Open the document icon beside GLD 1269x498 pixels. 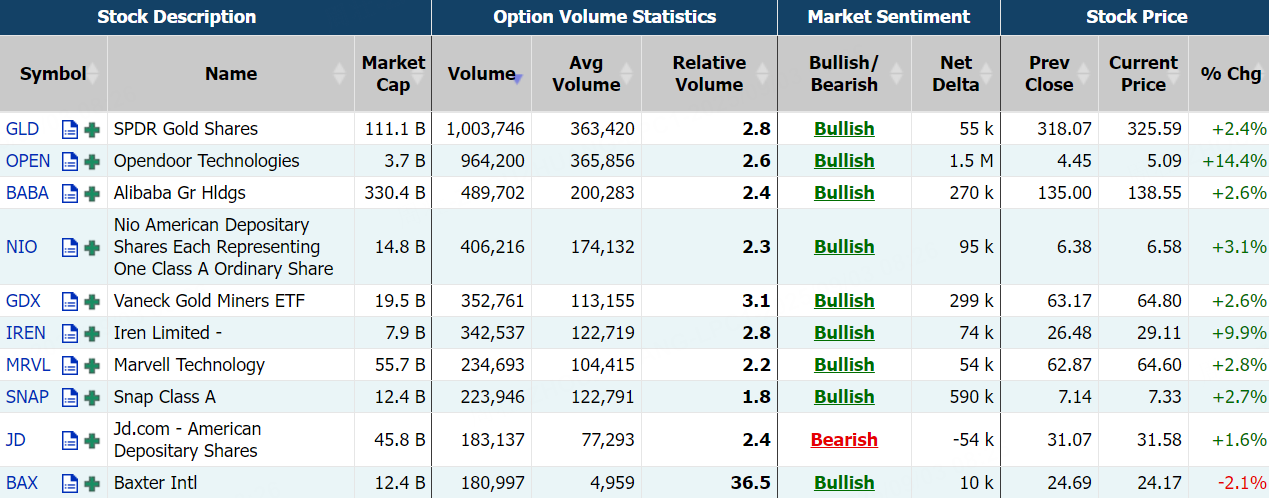pos(70,129)
